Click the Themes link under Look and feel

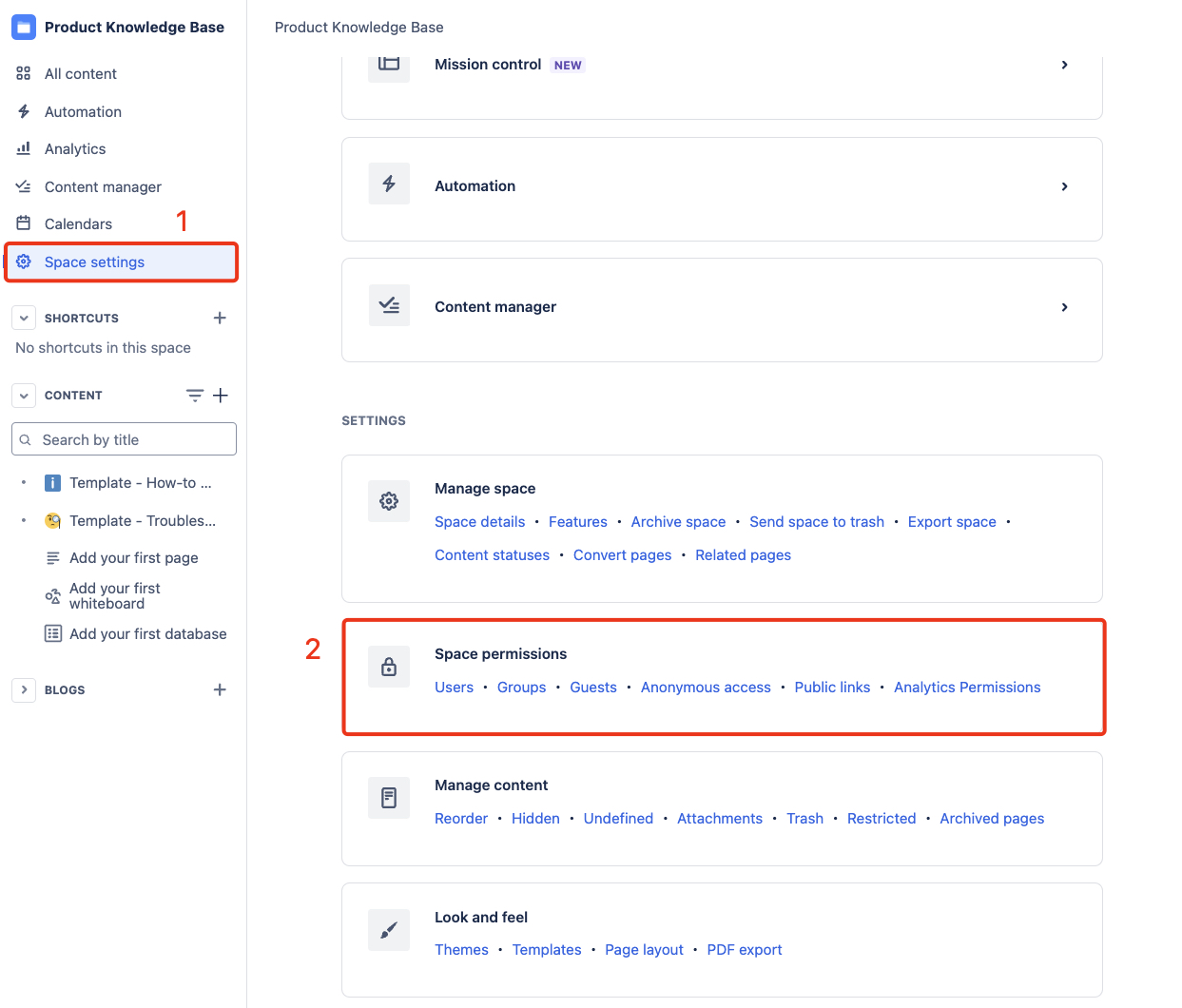tap(461, 949)
